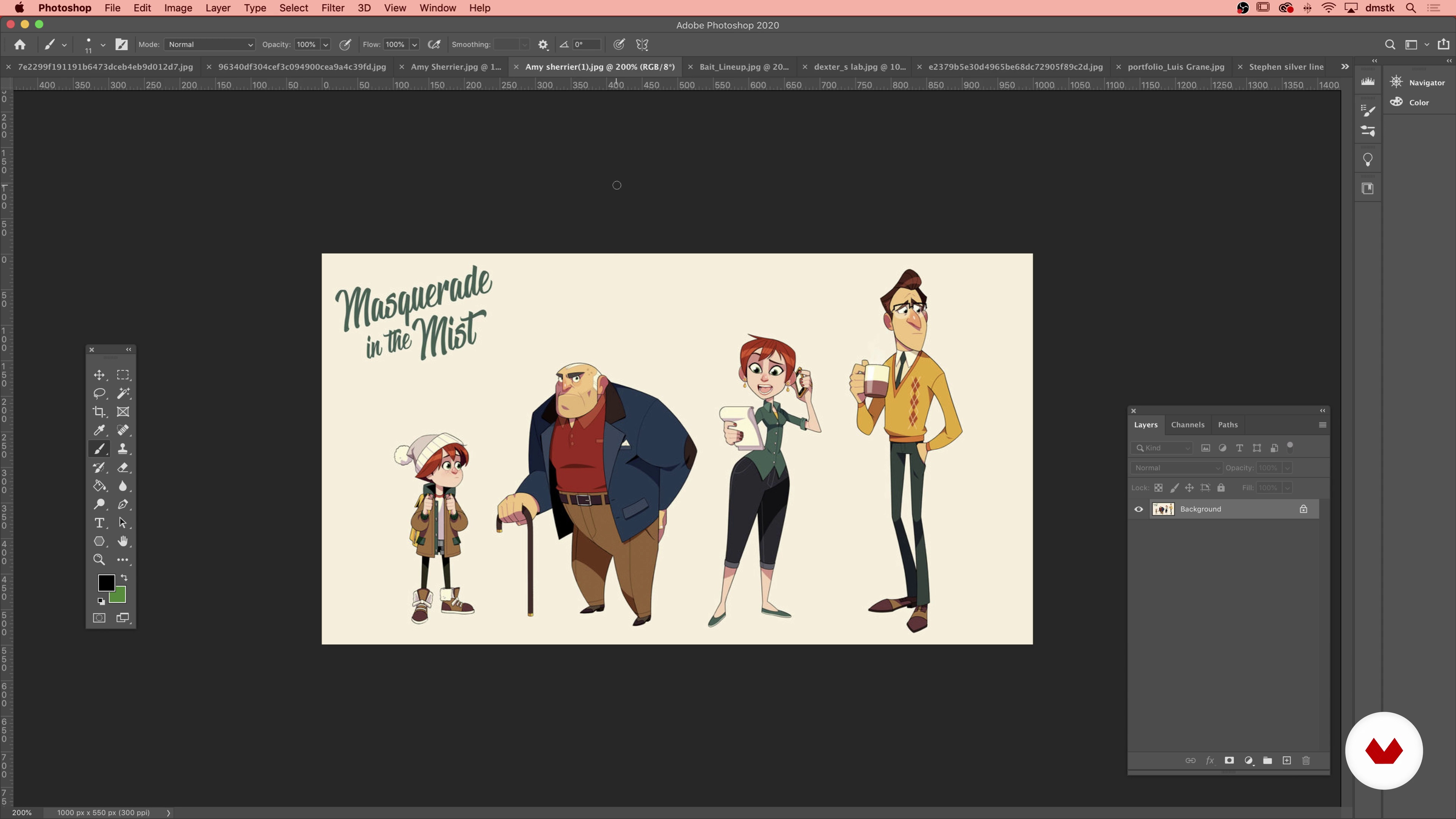
Task: Click the Share button at top right
Action: pos(1443,44)
